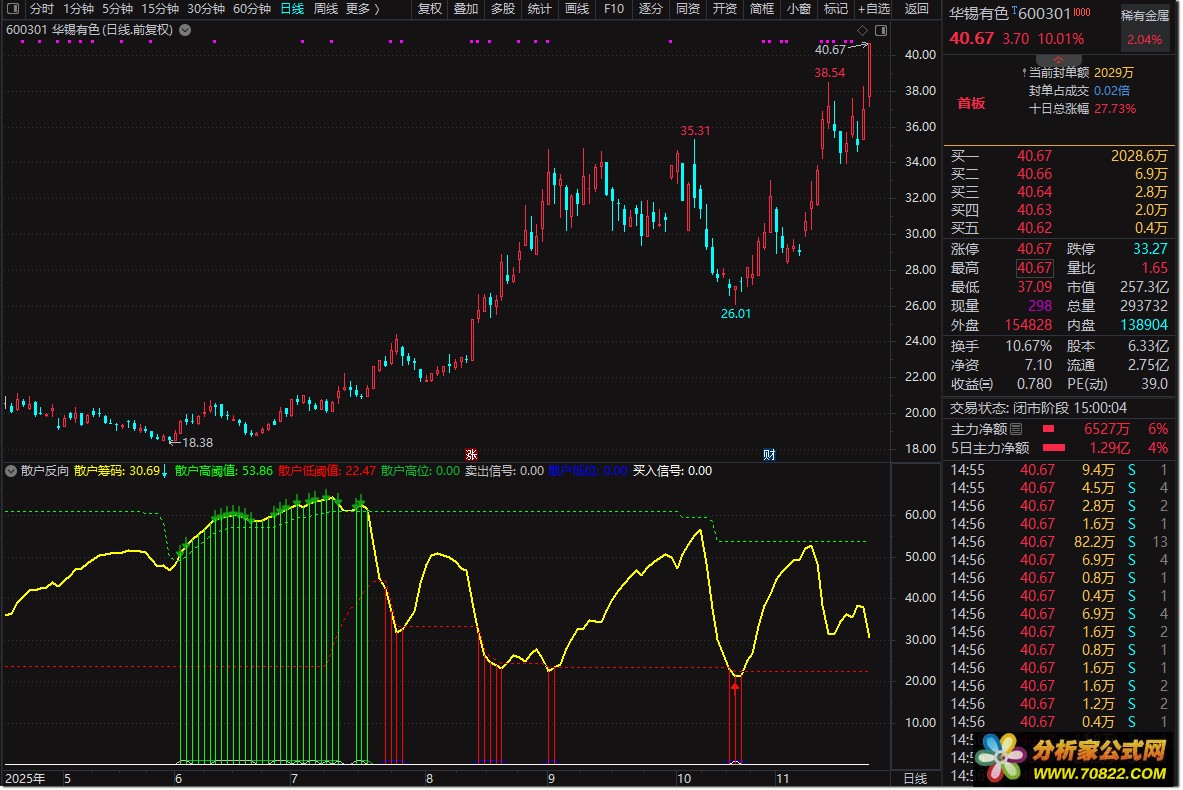Expand the 散户反向 indicator dropdown arrow
Image resolution: width=1183 pixels, height=790 pixels.
(x=12, y=471)
